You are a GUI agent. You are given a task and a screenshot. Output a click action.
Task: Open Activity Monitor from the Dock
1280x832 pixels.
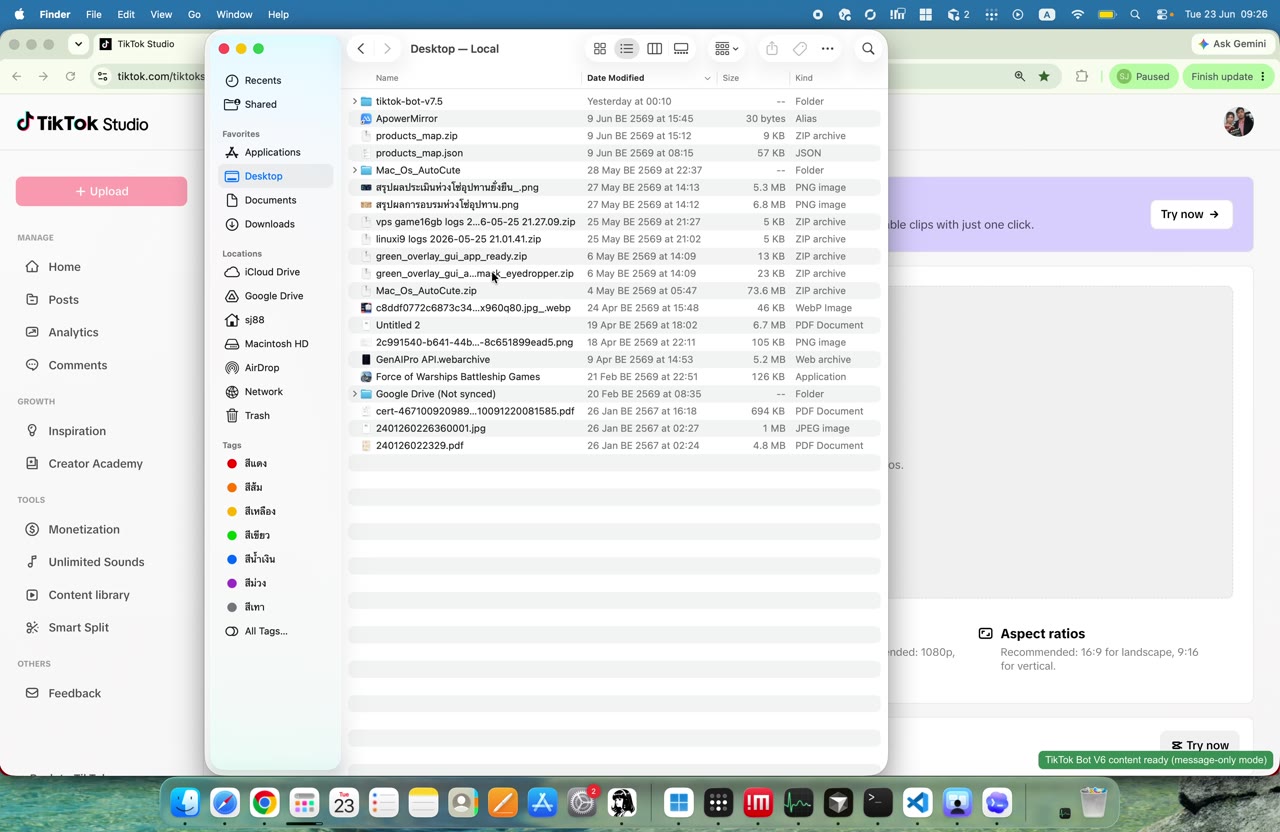click(798, 802)
